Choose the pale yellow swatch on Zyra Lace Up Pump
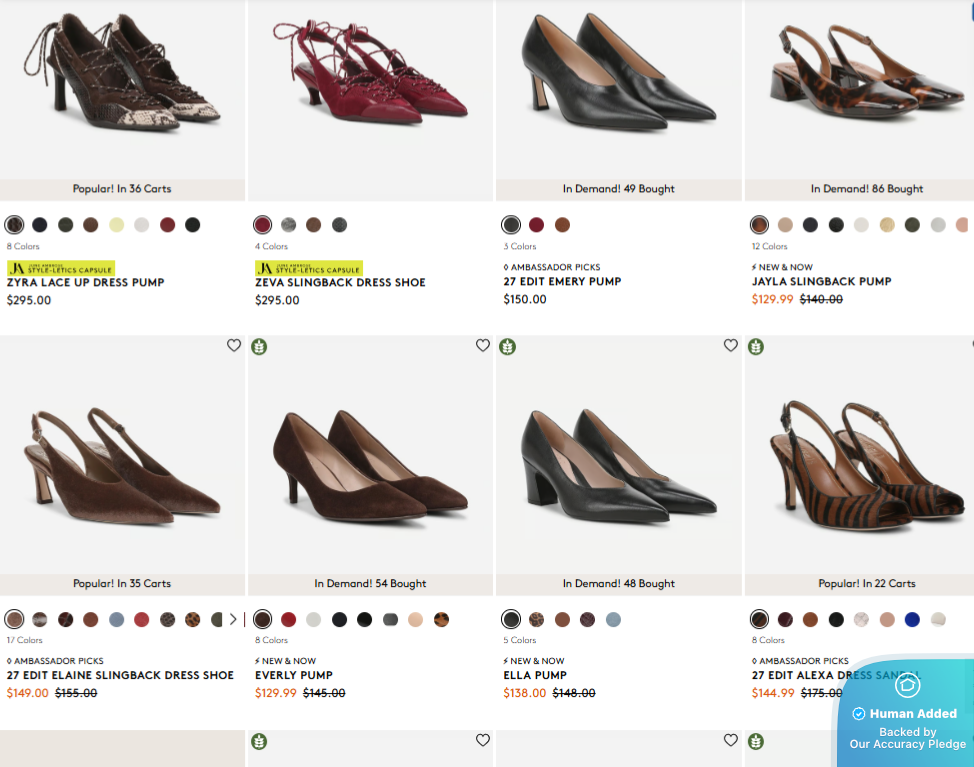Image resolution: width=974 pixels, height=767 pixels. [x=117, y=225]
